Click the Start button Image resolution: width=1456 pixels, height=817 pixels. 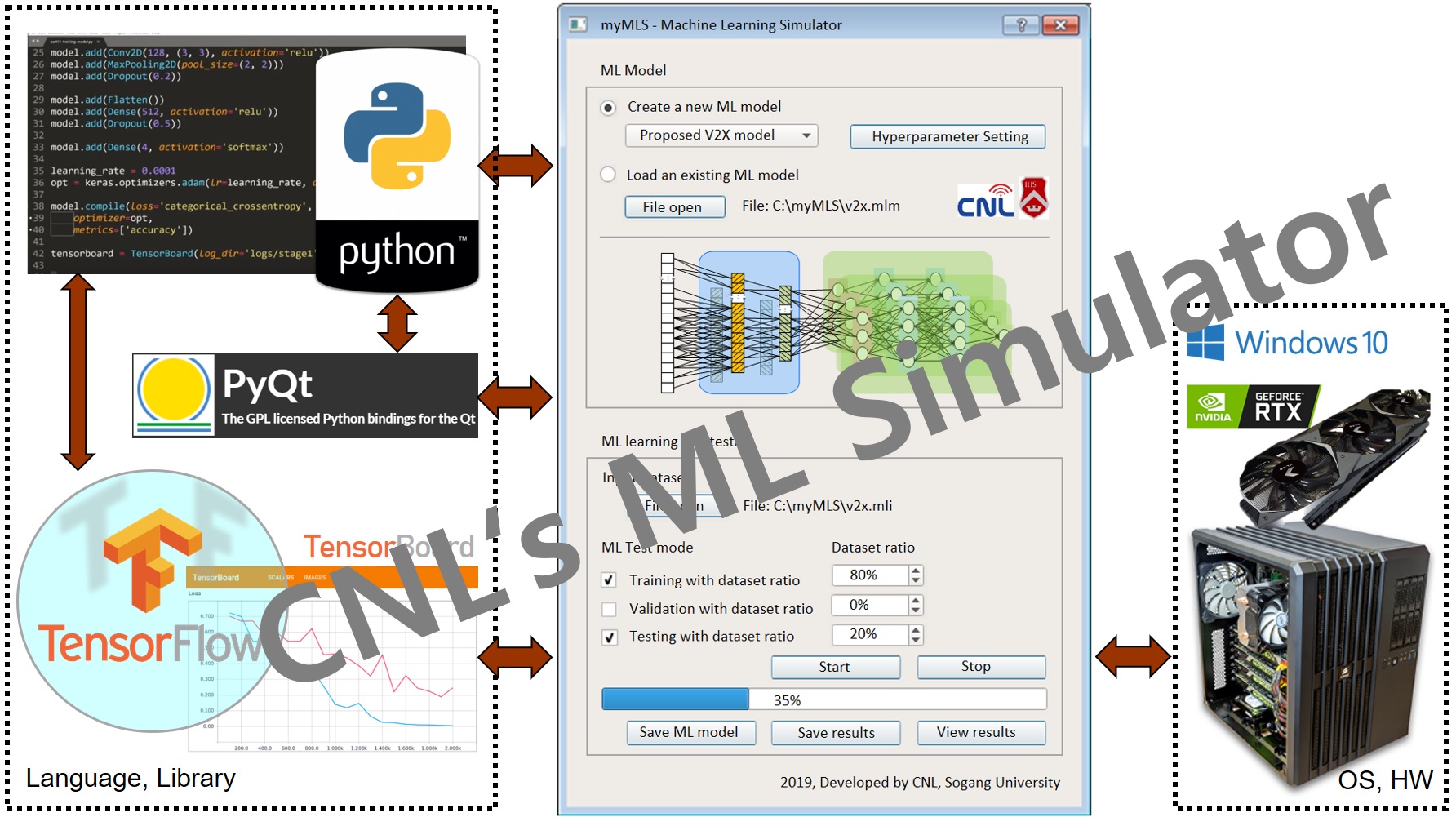coord(836,667)
